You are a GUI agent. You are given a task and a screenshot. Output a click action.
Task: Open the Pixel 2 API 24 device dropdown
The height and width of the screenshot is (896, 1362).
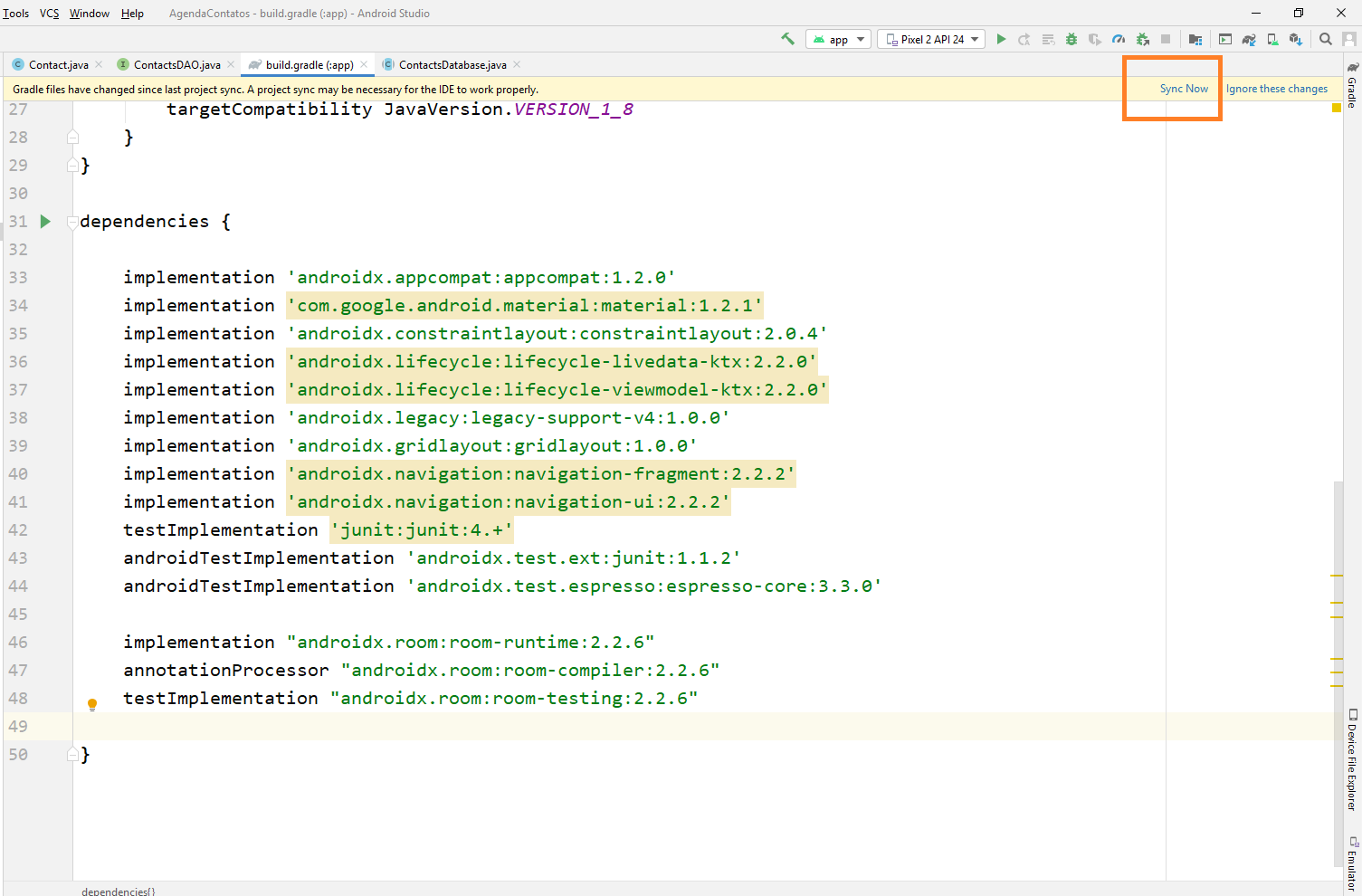pos(931,39)
